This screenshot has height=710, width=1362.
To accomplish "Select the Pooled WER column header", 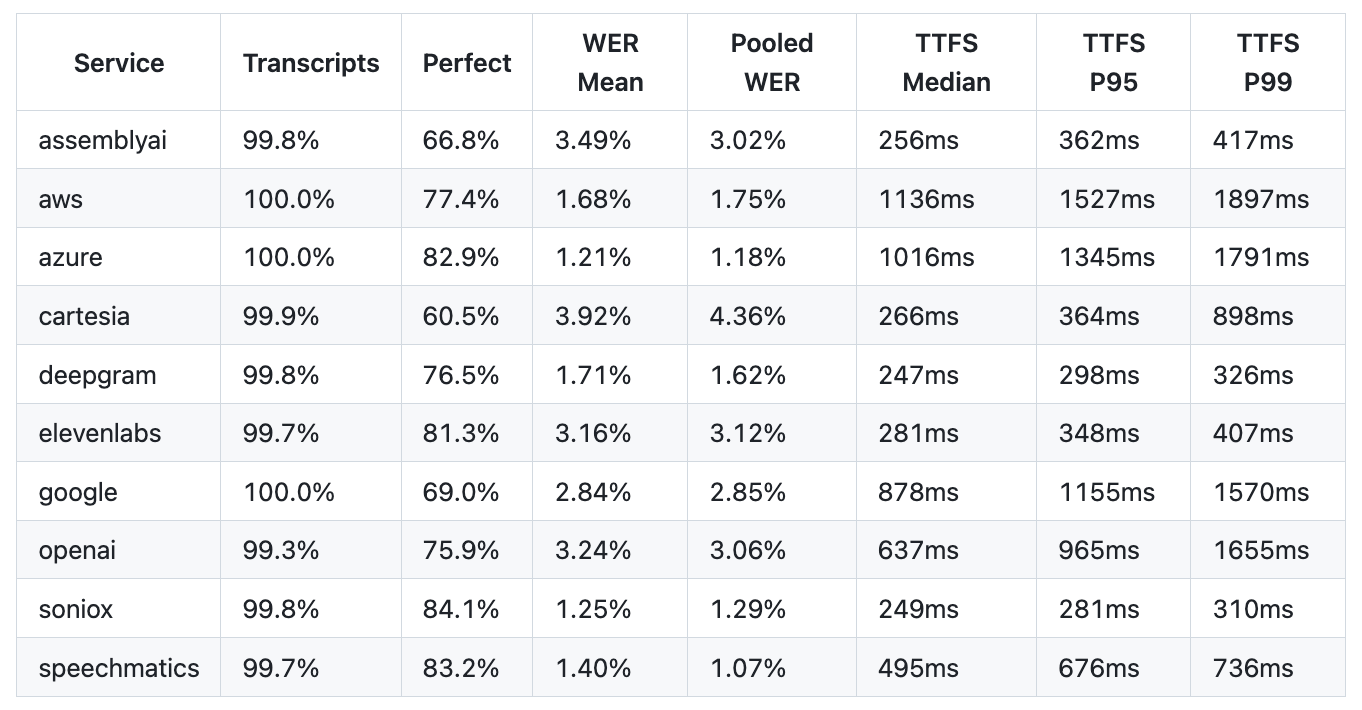I will point(772,63).
